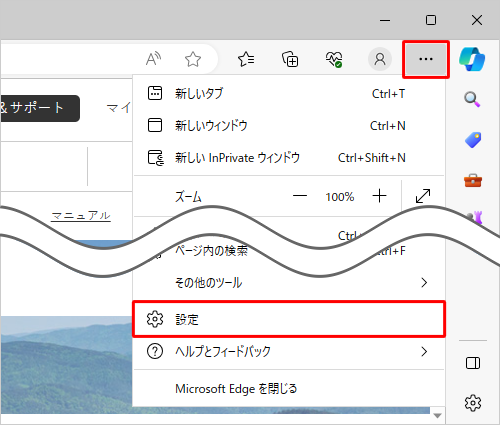Minimize the browser window
This screenshot has height=425, width=500.
(385, 20)
